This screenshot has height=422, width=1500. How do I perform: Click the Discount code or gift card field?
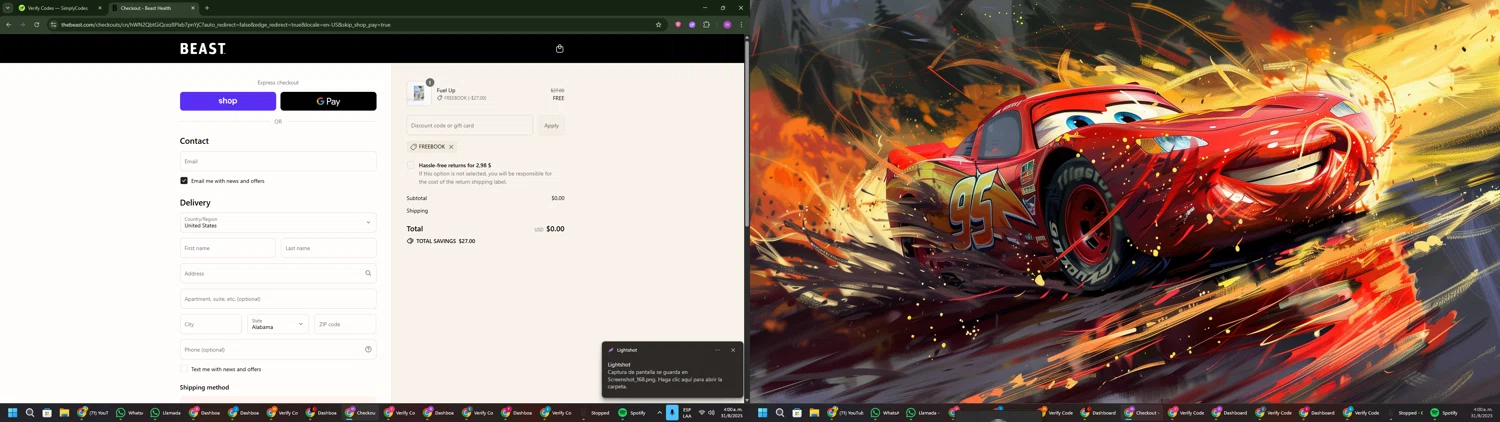click(469, 125)
